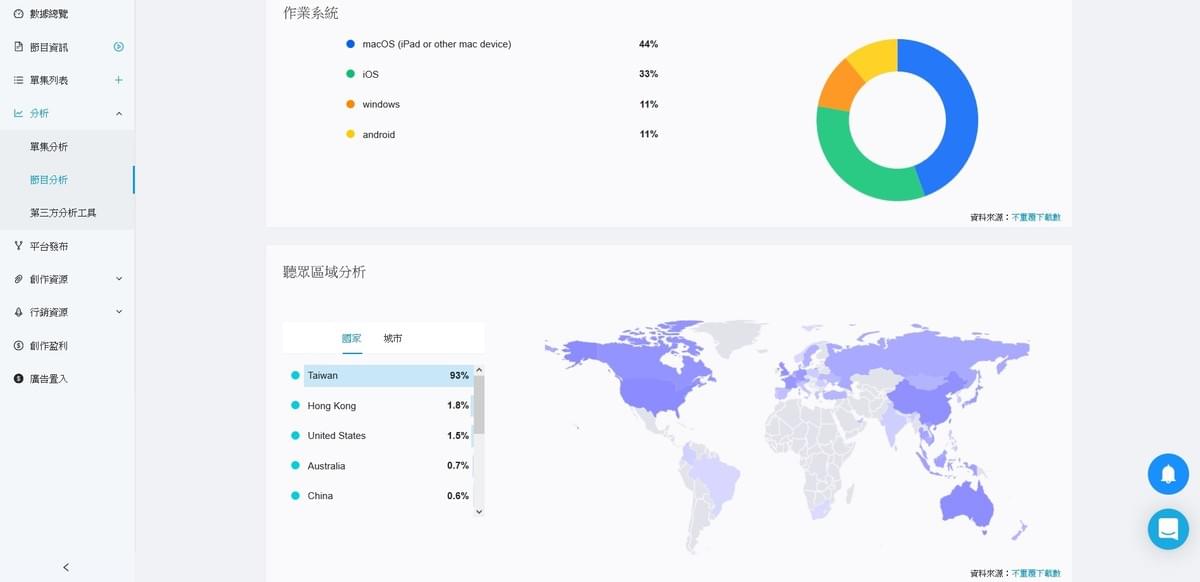Select the Australia row

coord(379,466)
